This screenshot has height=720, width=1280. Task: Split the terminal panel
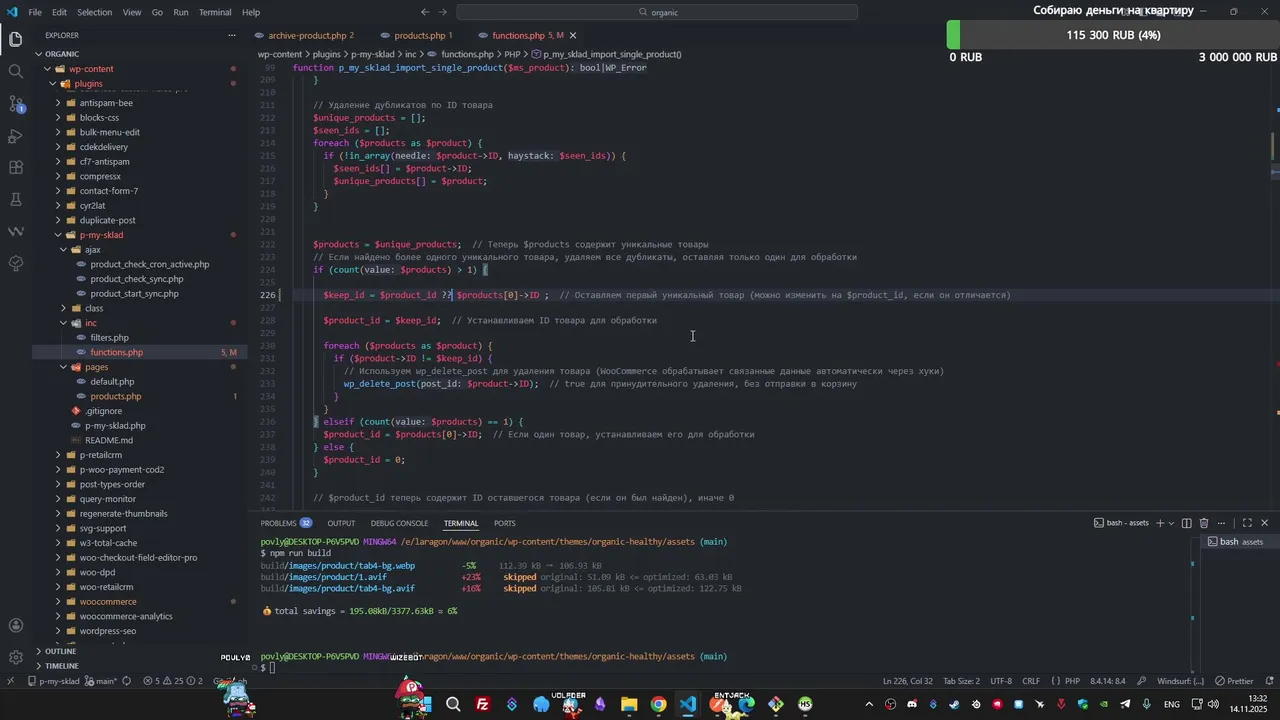coord(1187,523)
